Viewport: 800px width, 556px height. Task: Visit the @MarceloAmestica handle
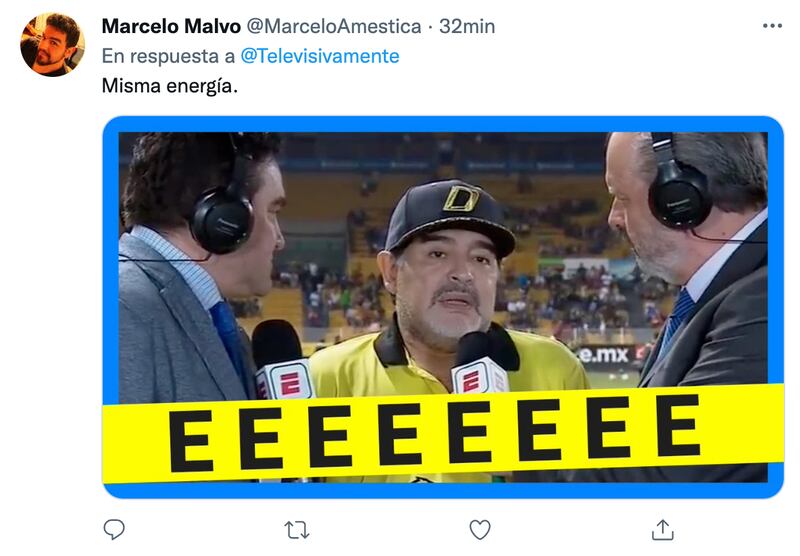(334, 26)
